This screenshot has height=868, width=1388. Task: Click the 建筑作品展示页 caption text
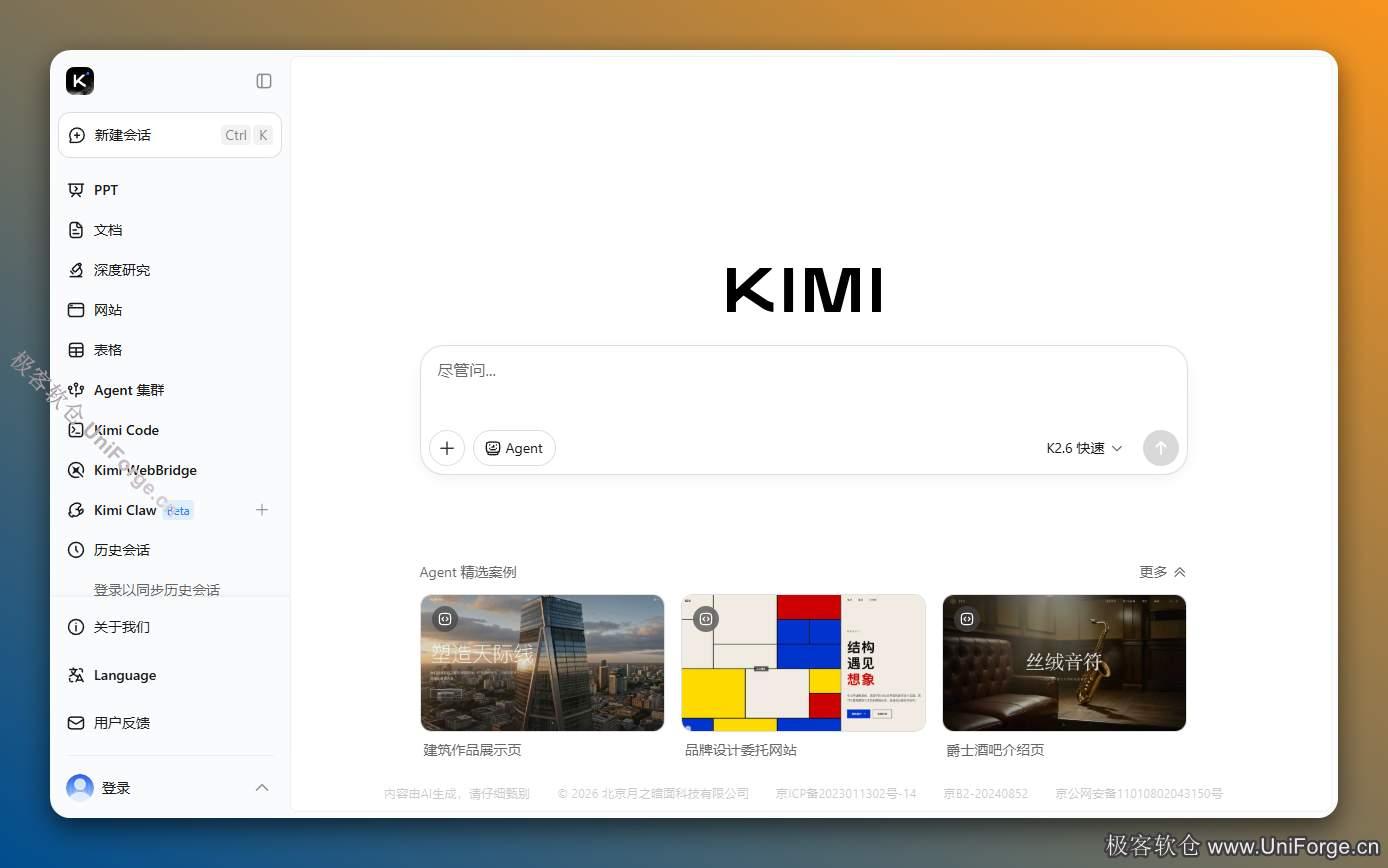(472, 750)
